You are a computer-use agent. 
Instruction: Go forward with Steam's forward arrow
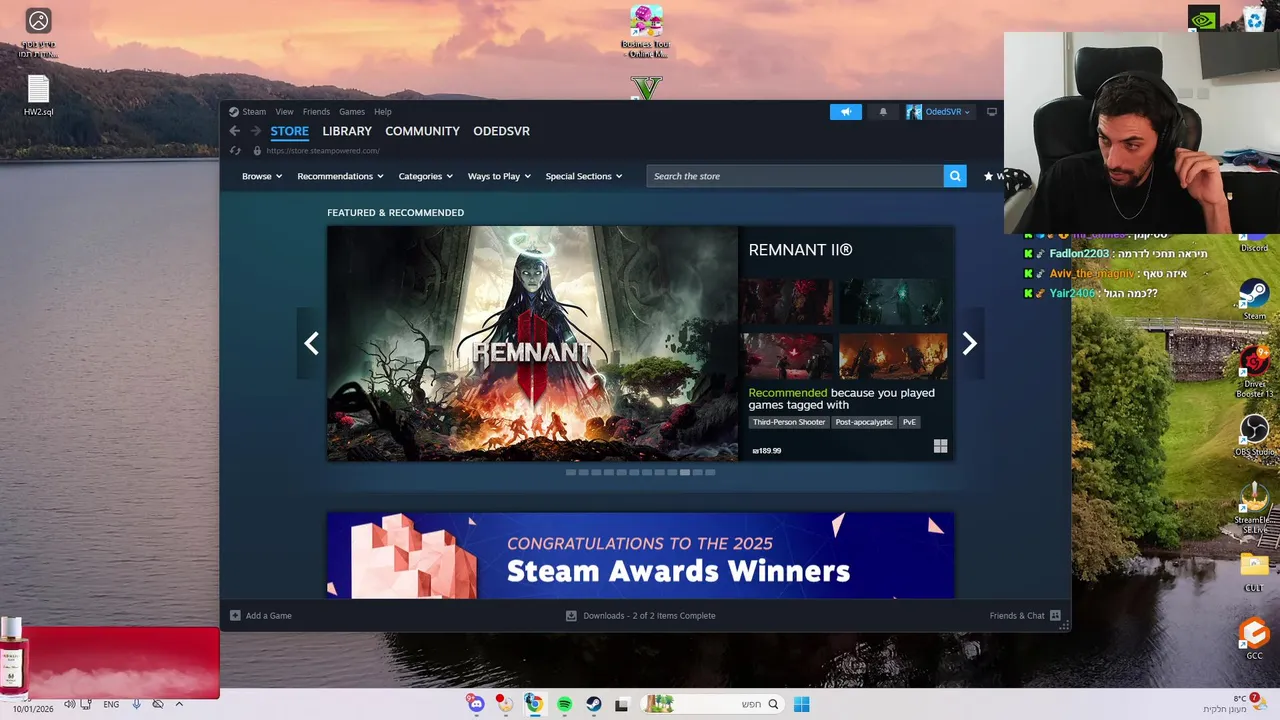point(255,131)
